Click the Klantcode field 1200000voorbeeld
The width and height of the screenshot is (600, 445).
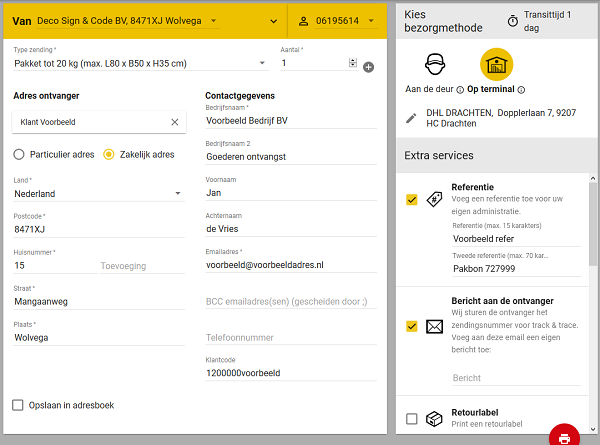291,373
